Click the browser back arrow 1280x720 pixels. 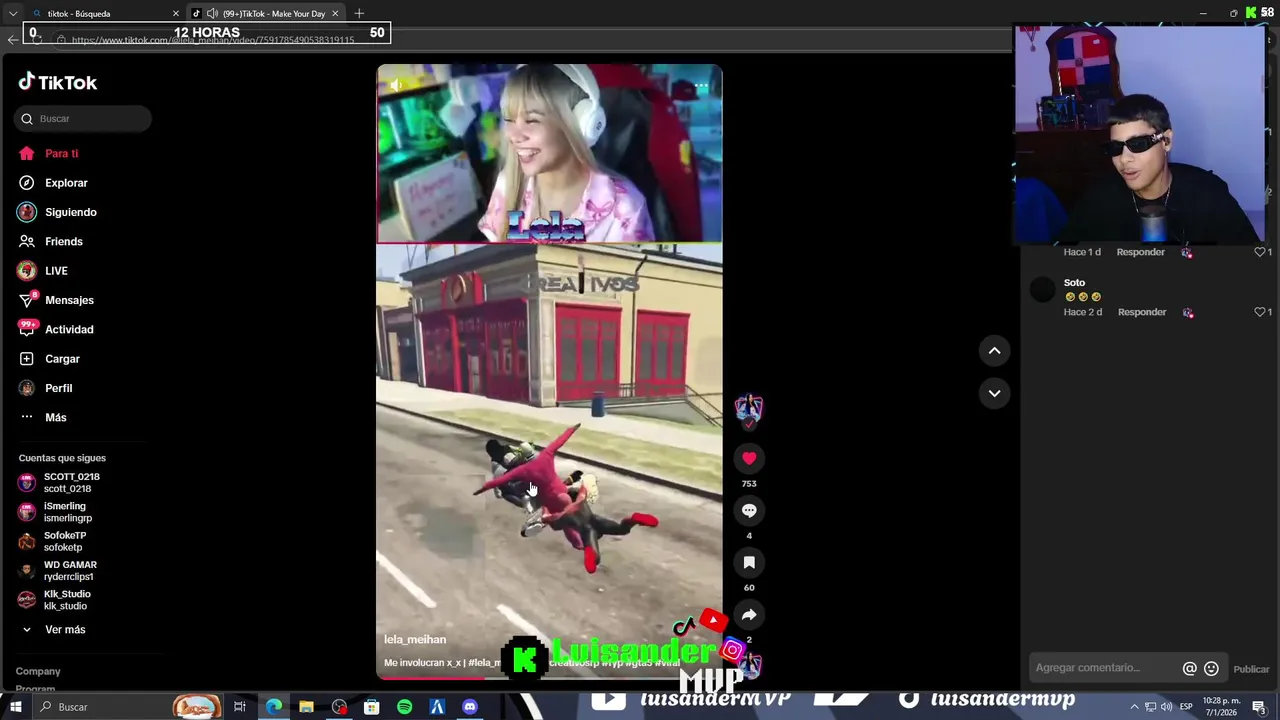point(12,40)
